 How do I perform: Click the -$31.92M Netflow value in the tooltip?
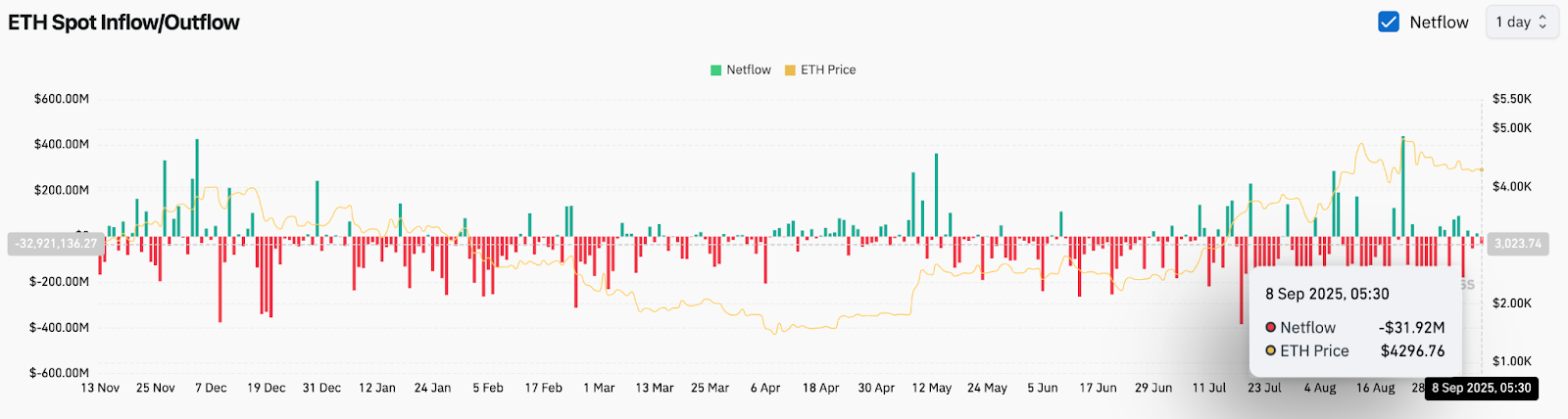1411,328
